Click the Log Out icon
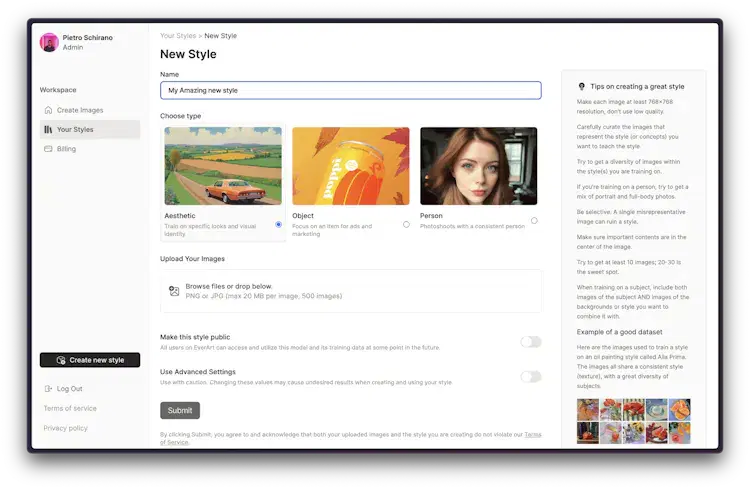Viewport: 750px width, 489px height. pyautogui.click(x=48, y=389)
